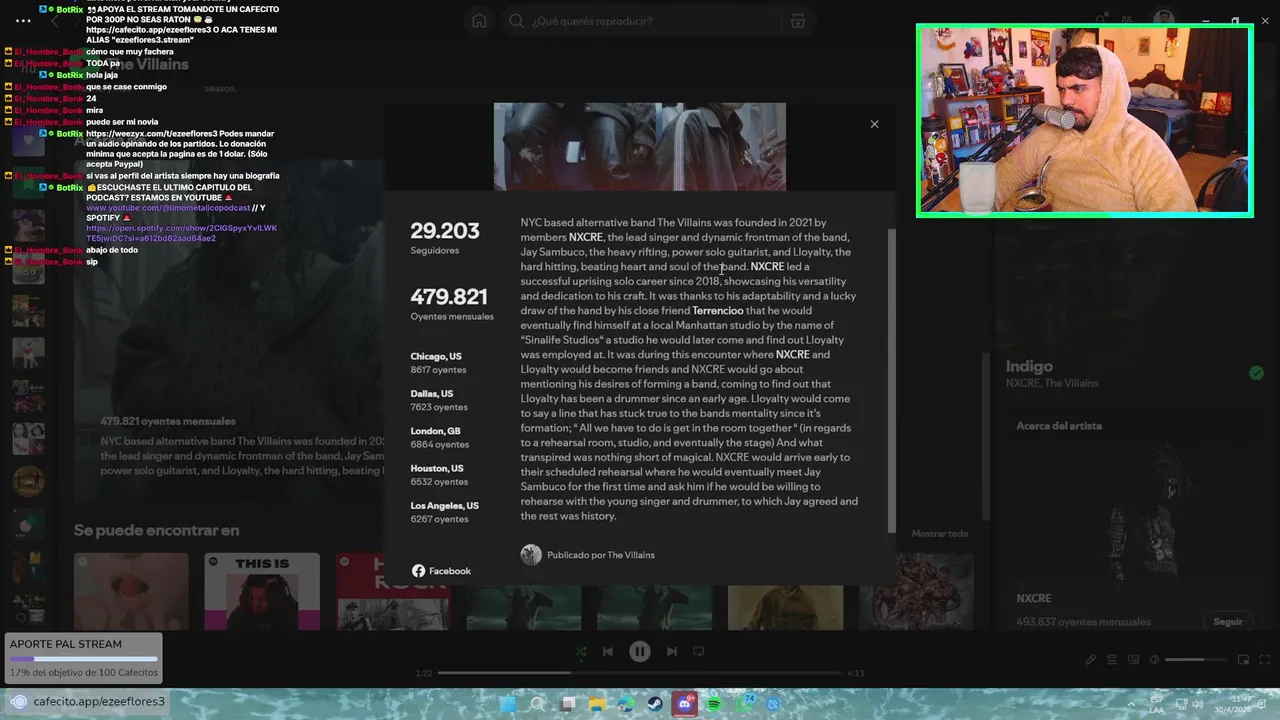Click the 'Acerca del artista' card header

coord(1059,426)
